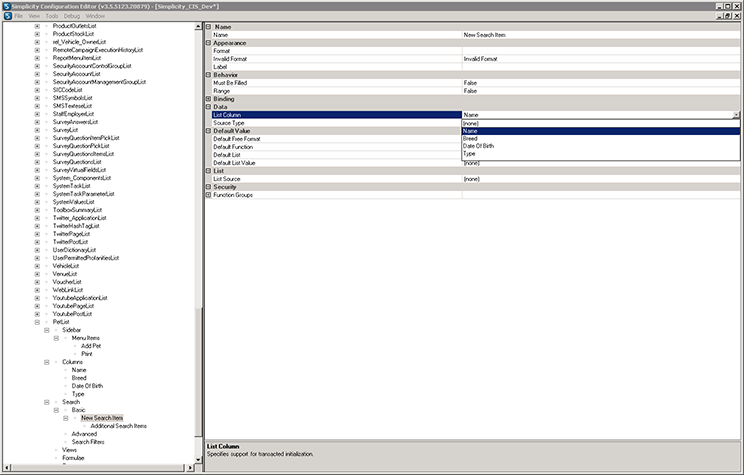Screen dimensions: 744x475
Task: Select the WebLinkList tree item
Action: point(68,290)
